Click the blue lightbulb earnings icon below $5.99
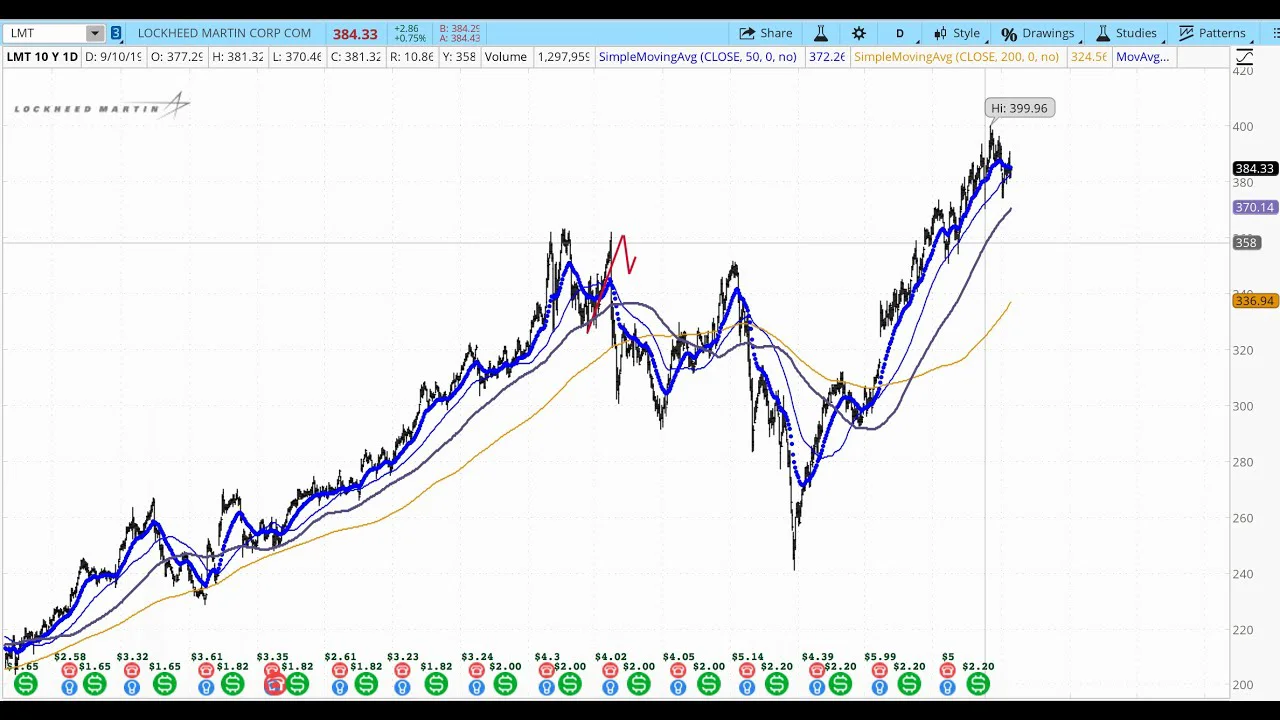 [880, 687]
